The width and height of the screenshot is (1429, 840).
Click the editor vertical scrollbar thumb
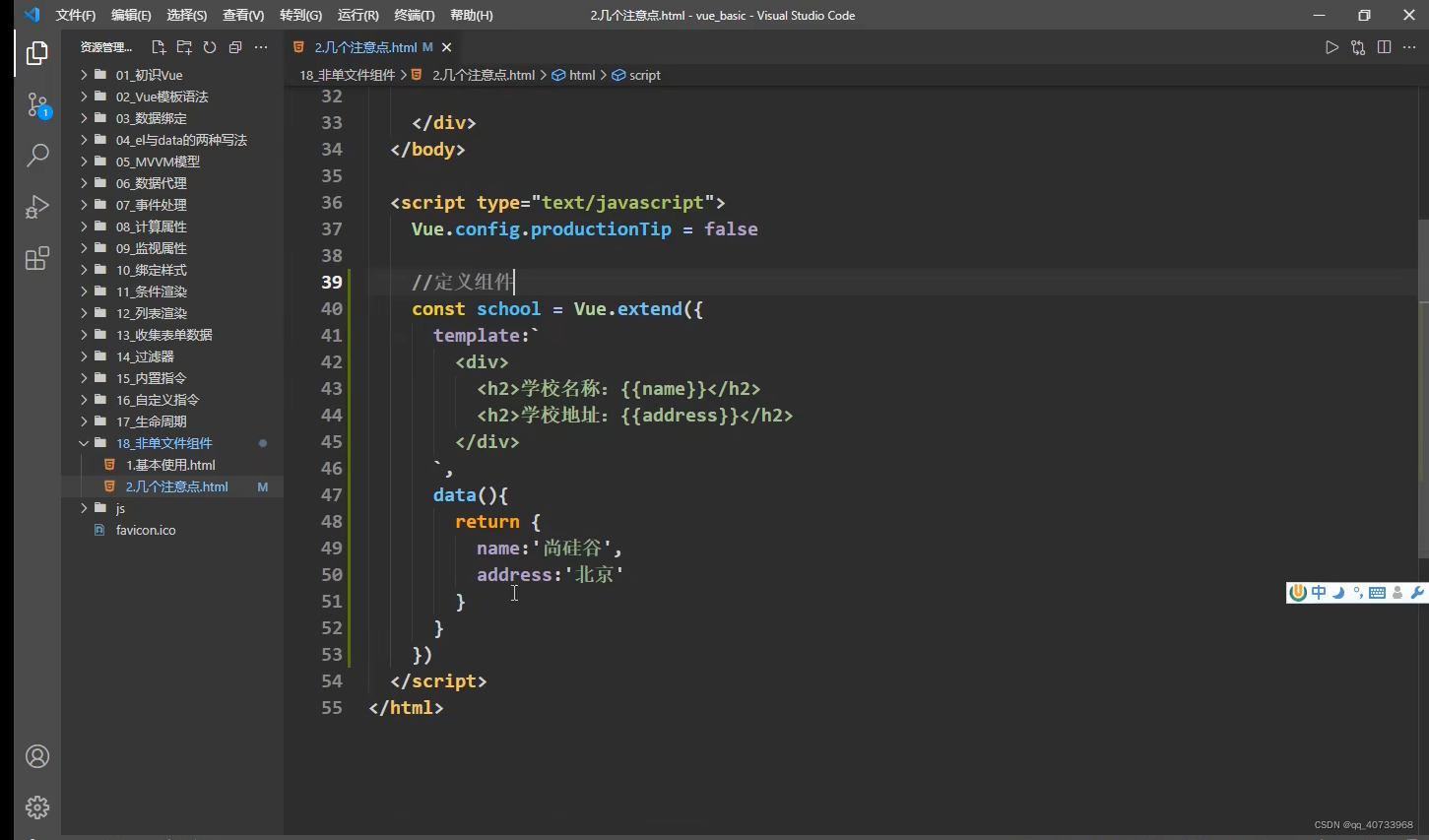(x=1423, y=389)
